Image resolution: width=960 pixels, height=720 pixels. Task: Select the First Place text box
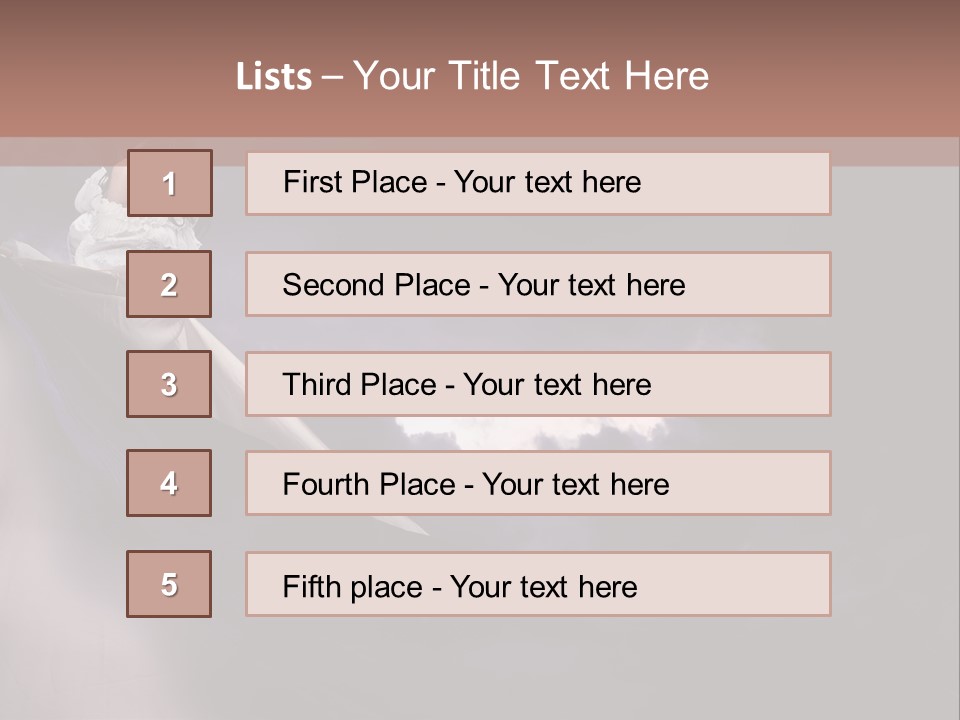[x=538, y=183]
